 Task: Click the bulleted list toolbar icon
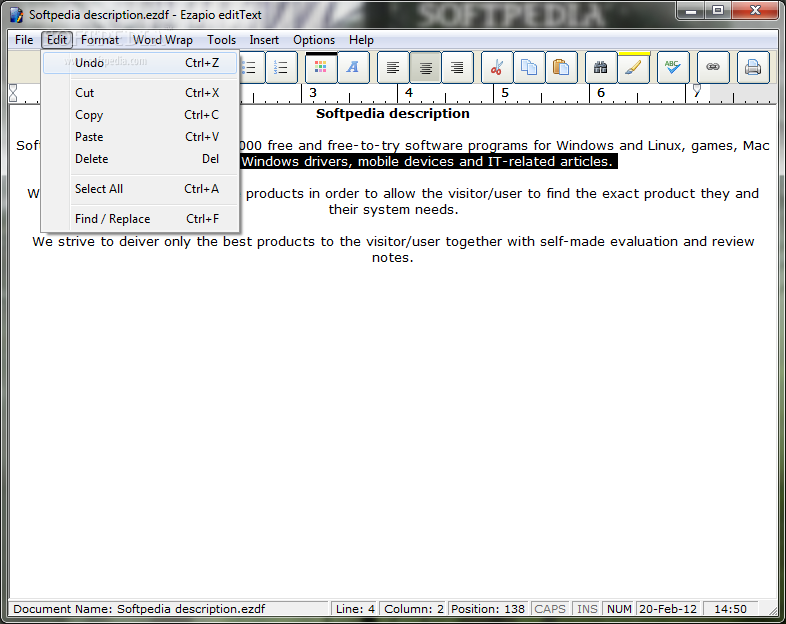(x=251, y=67)
